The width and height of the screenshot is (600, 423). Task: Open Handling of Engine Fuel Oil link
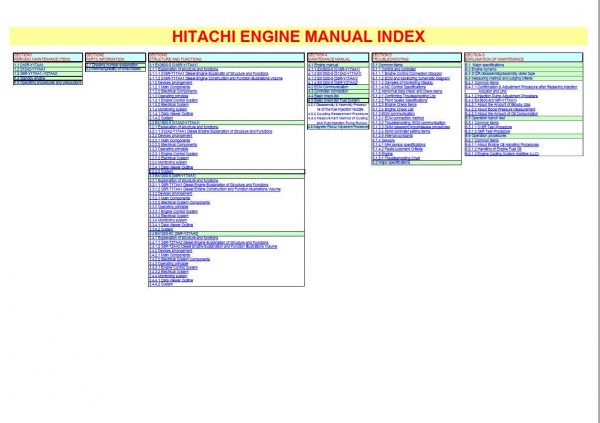493,149
